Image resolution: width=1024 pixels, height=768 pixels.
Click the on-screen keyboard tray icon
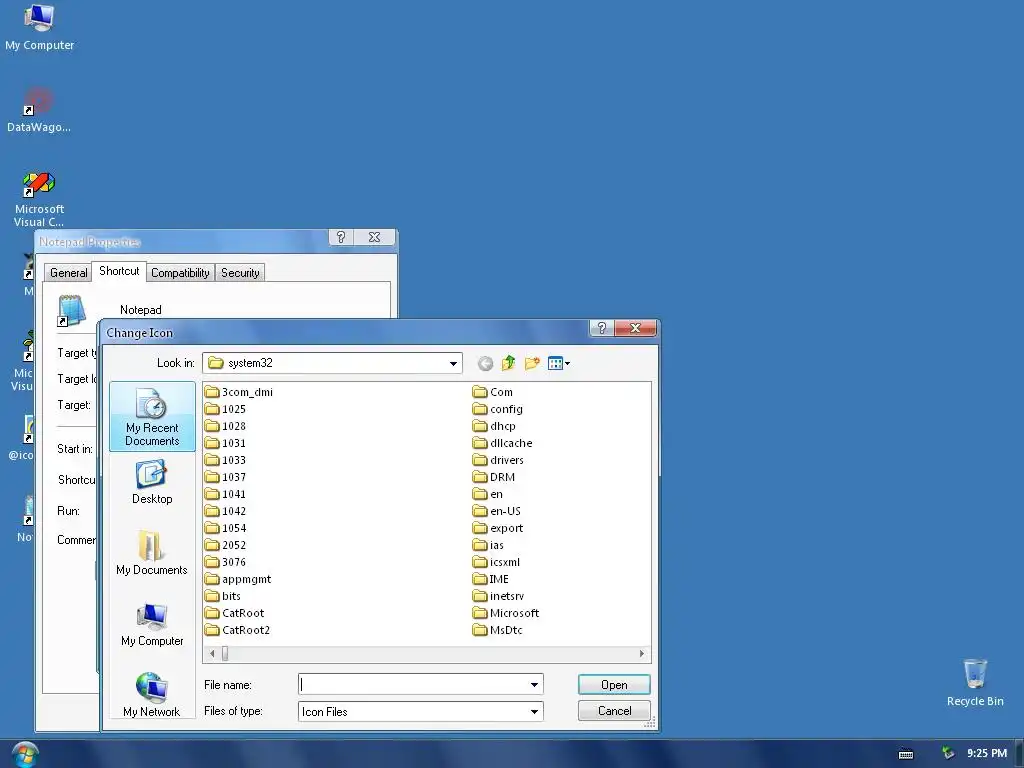click(x=906, y=754)
